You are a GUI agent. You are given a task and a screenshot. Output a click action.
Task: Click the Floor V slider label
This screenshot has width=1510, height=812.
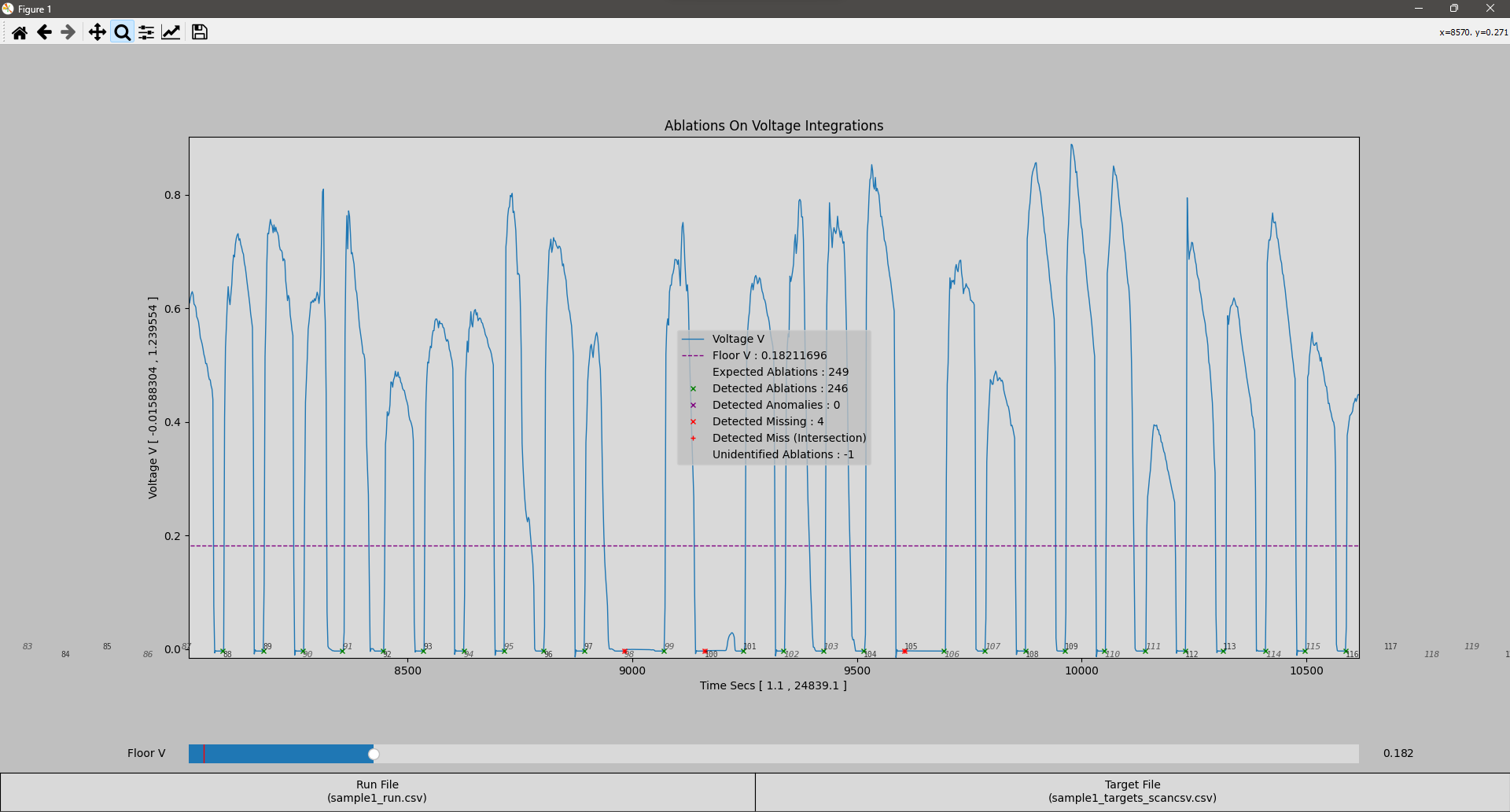tap(146, 753)
